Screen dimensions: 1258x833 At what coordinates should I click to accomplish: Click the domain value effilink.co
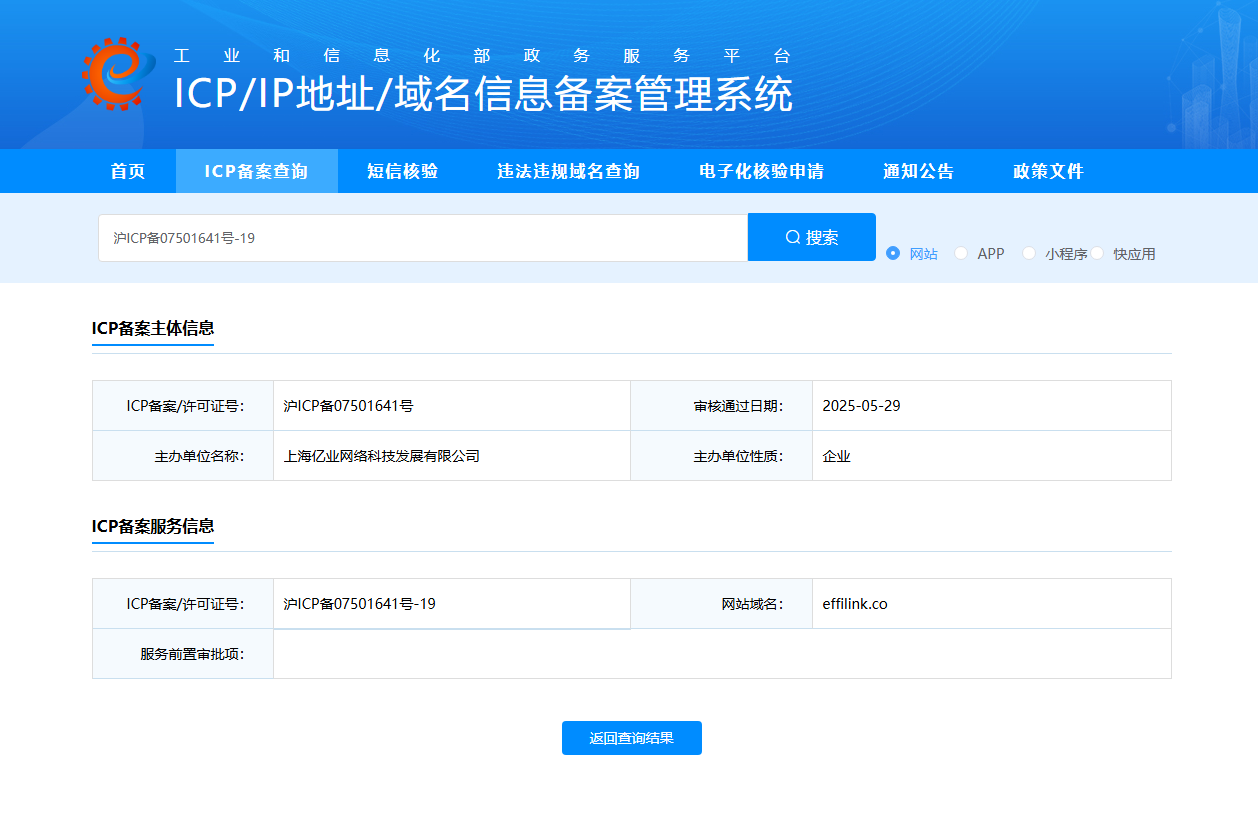tap(855, 604)
